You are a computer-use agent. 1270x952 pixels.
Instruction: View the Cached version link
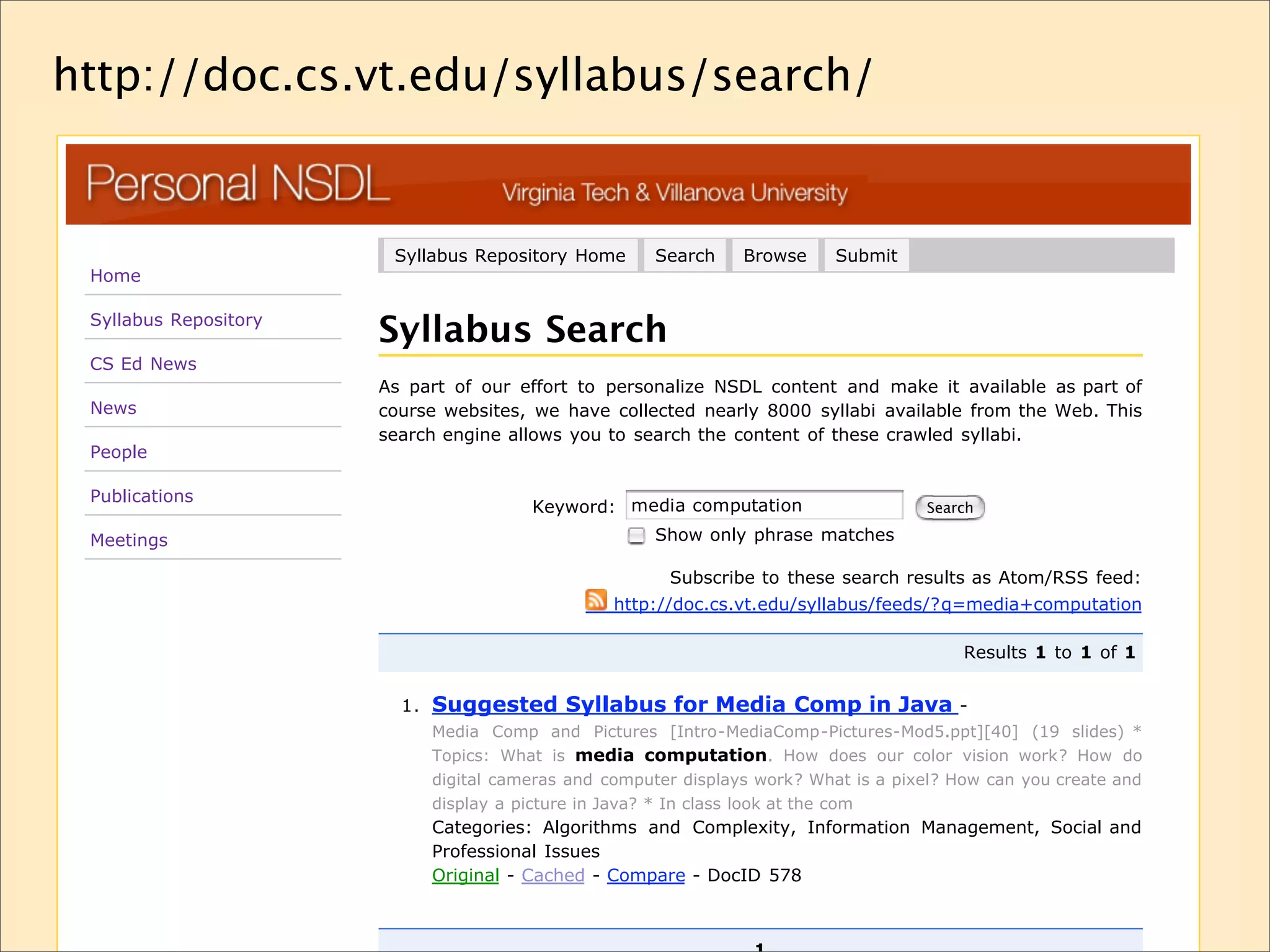(x=553, y=875)
